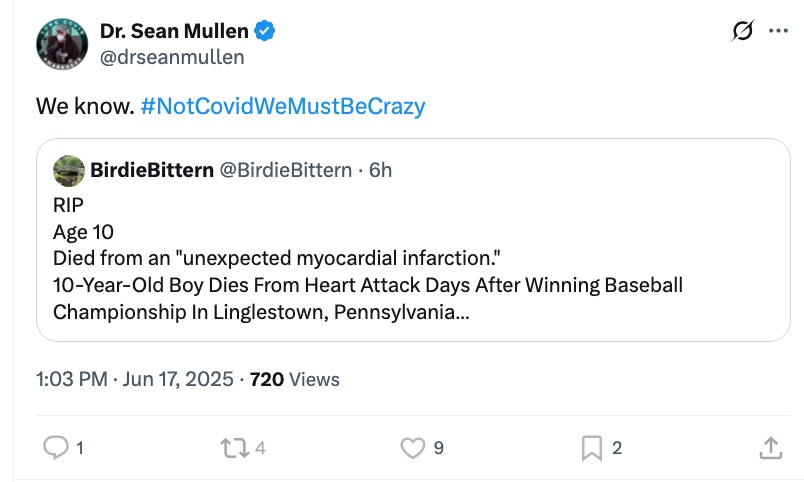Image resolution: width=804 pixels, height=482 pixels.
Task: Click hashtag #NotCovidWeMustBeCrazy
Action: click(283, 106)
